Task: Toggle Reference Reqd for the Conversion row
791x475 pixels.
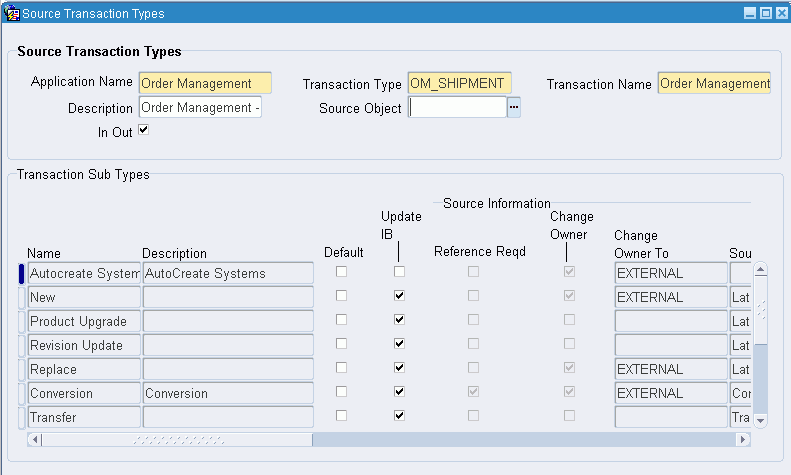Action: (473, 391)
